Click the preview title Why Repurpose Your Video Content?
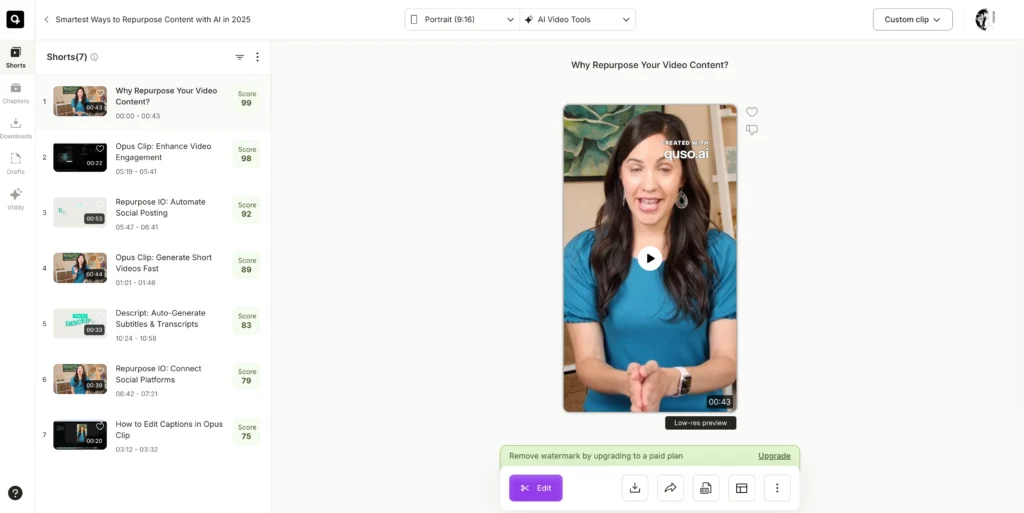1024x513 pixels. tap(650, 65)
